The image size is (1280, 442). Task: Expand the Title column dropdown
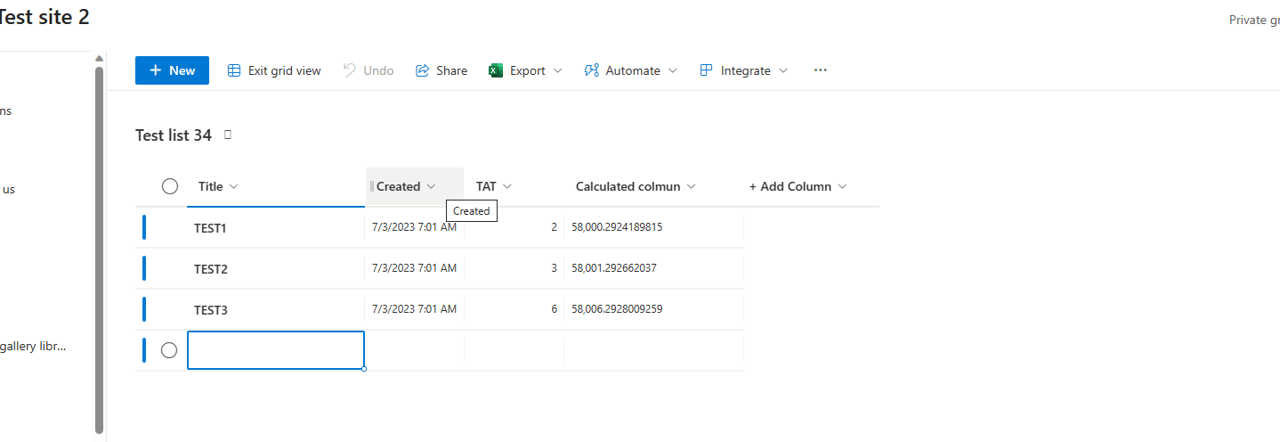pos(234,187)
